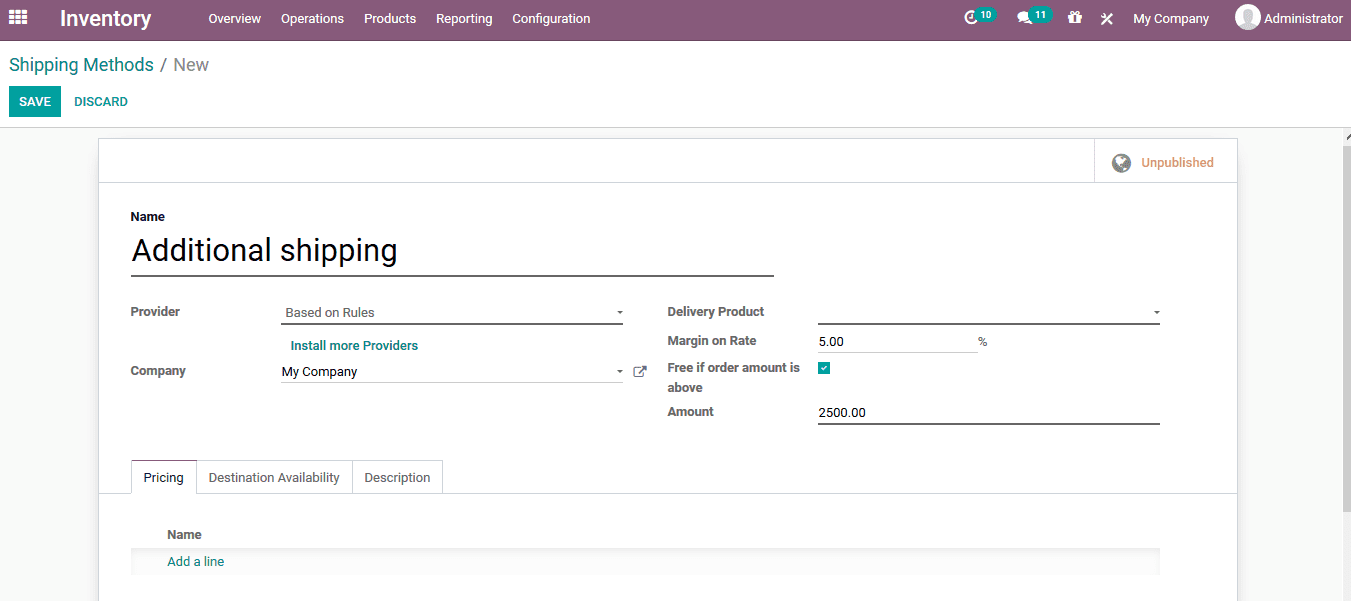Enable publishing by clicking Unpublished label

1177,162
